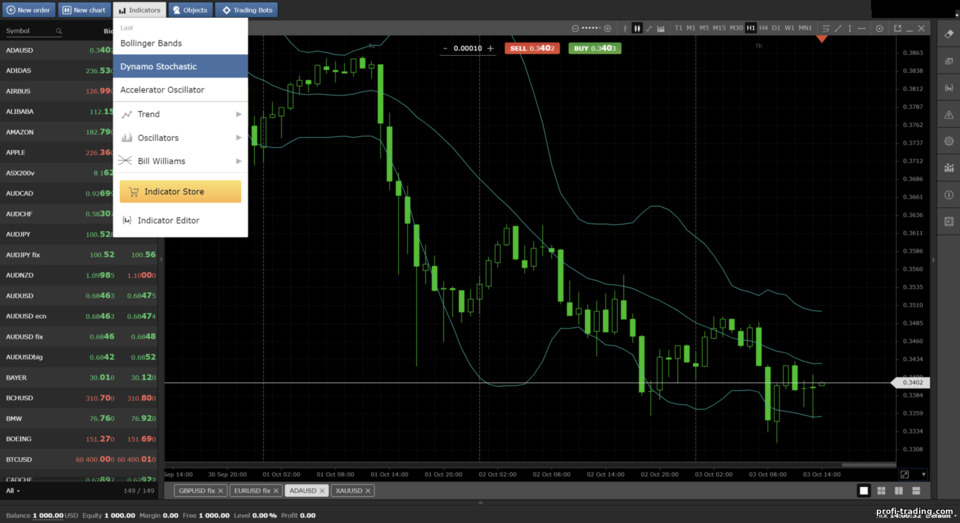The height and width of the screenshot is (523, 960).
Task: Select M30 timeframe
Action: [x=736, y=28]
